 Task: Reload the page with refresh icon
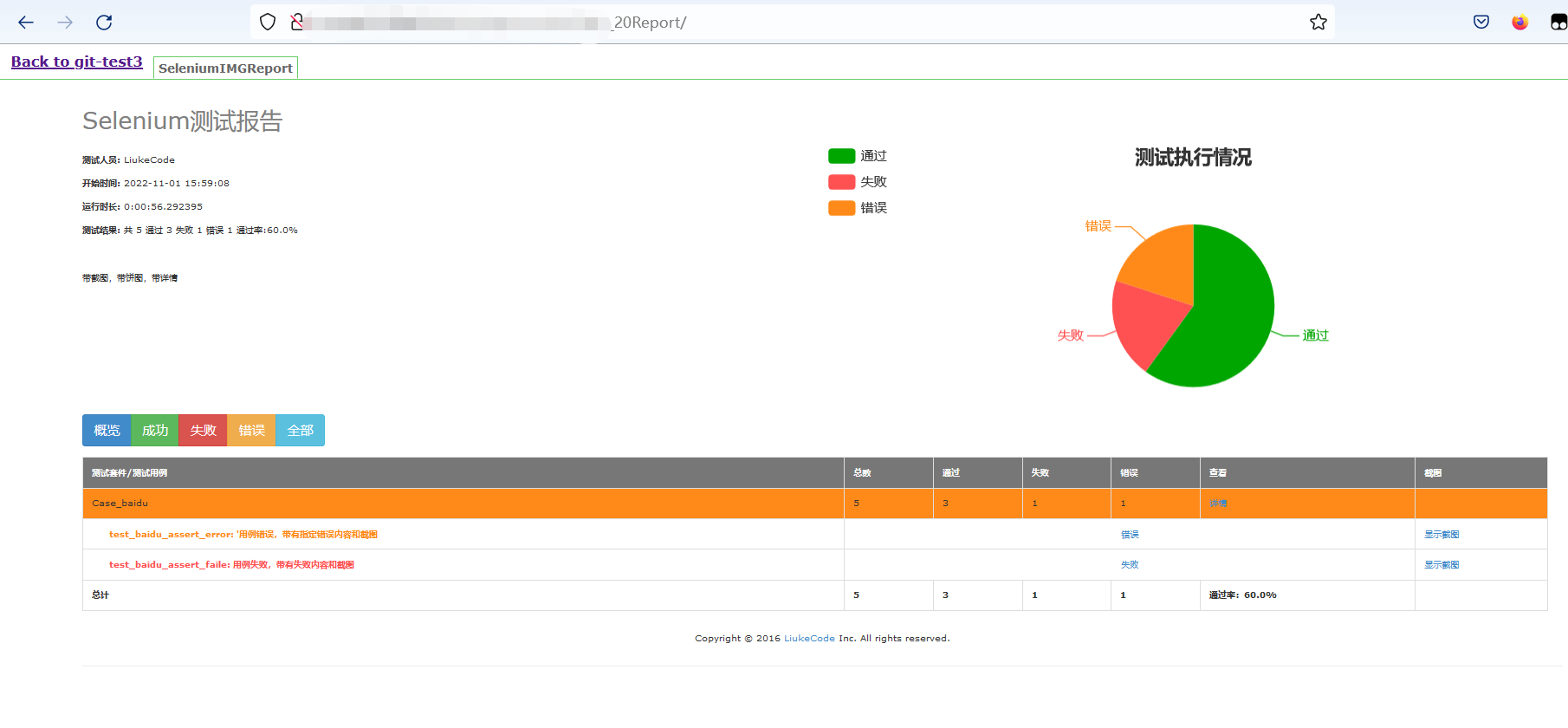(x=104, y=23)
